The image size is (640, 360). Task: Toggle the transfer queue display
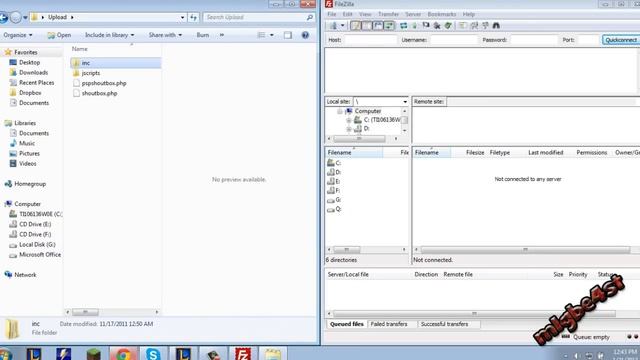[x=389, y=26]
